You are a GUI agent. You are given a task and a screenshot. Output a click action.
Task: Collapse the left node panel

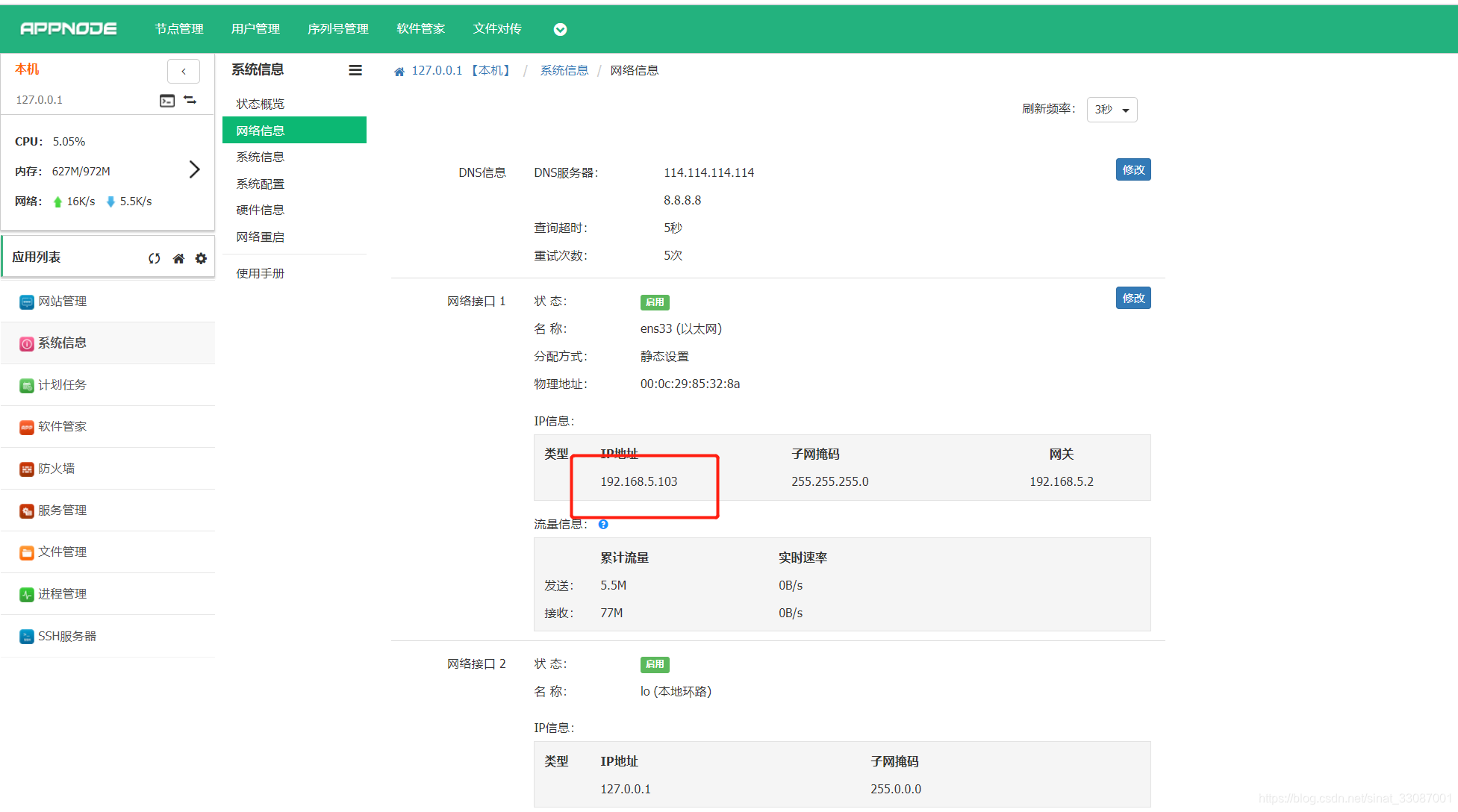pos(184,71)
